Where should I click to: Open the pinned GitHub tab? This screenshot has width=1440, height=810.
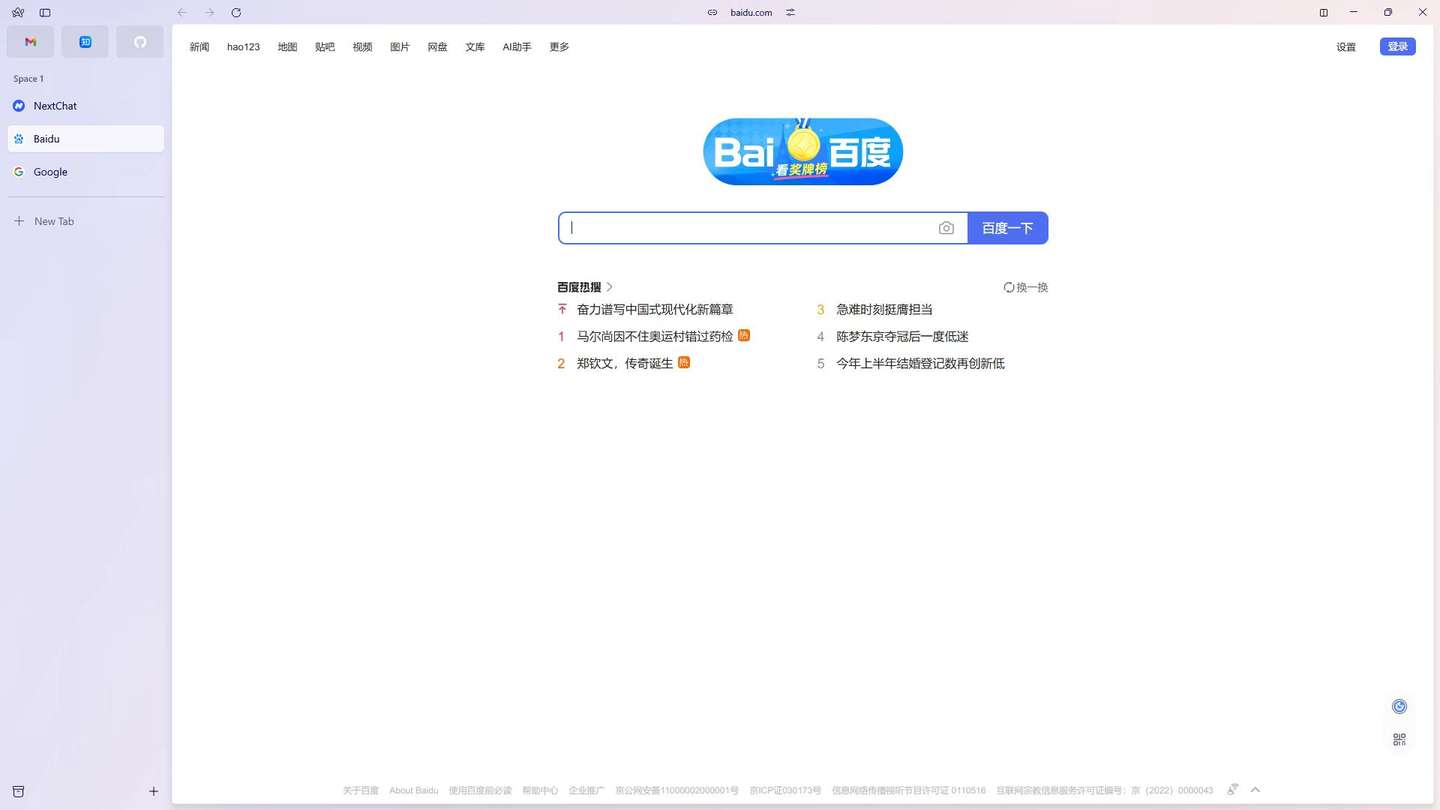coord(140,42)
